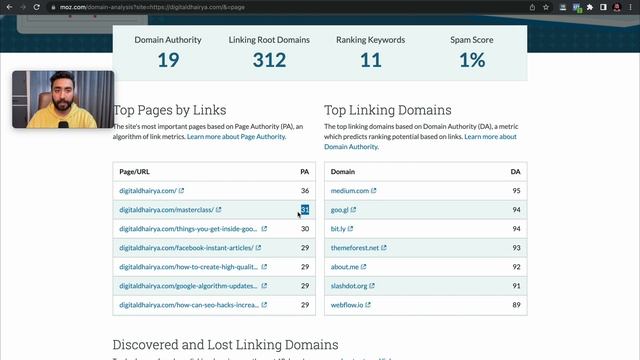The image size is (640, 360).
Task: Click the Linking Root Domains value 312
Action: 269,60
